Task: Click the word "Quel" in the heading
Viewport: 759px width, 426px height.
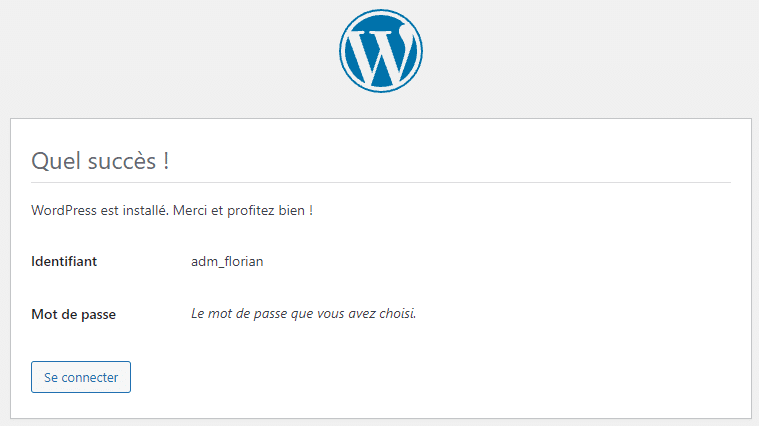Action: coord(53,161)
